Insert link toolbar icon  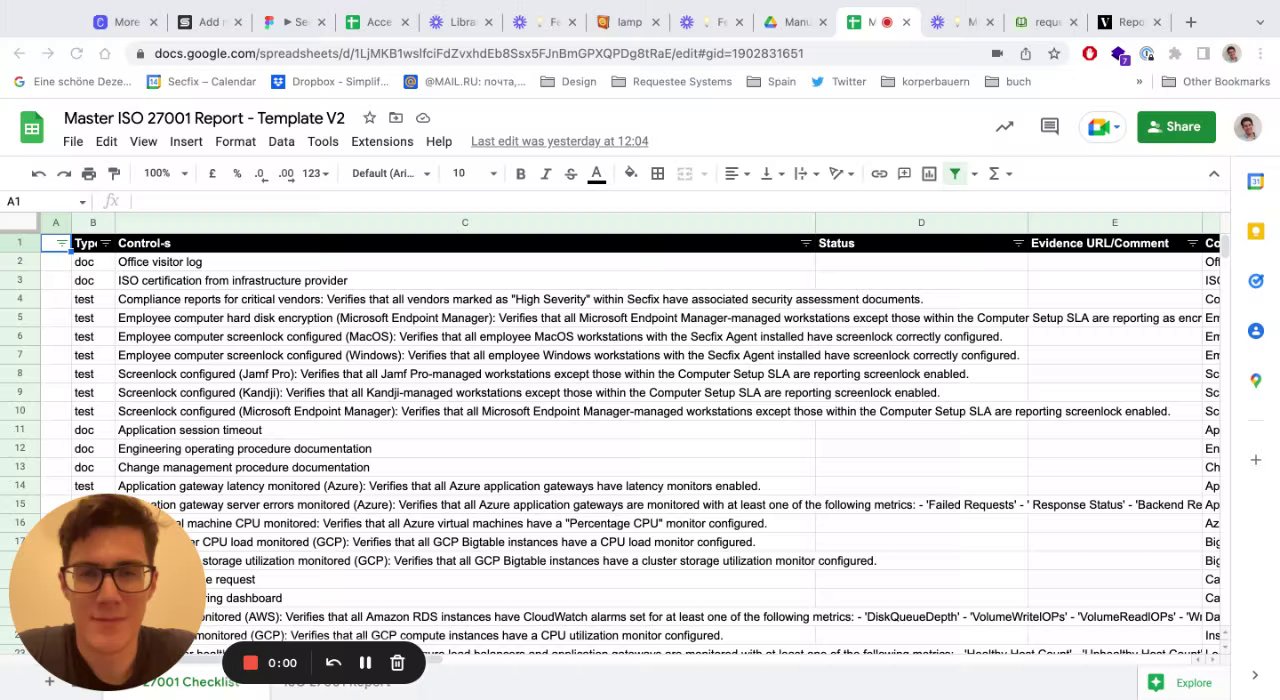point(879,174)
